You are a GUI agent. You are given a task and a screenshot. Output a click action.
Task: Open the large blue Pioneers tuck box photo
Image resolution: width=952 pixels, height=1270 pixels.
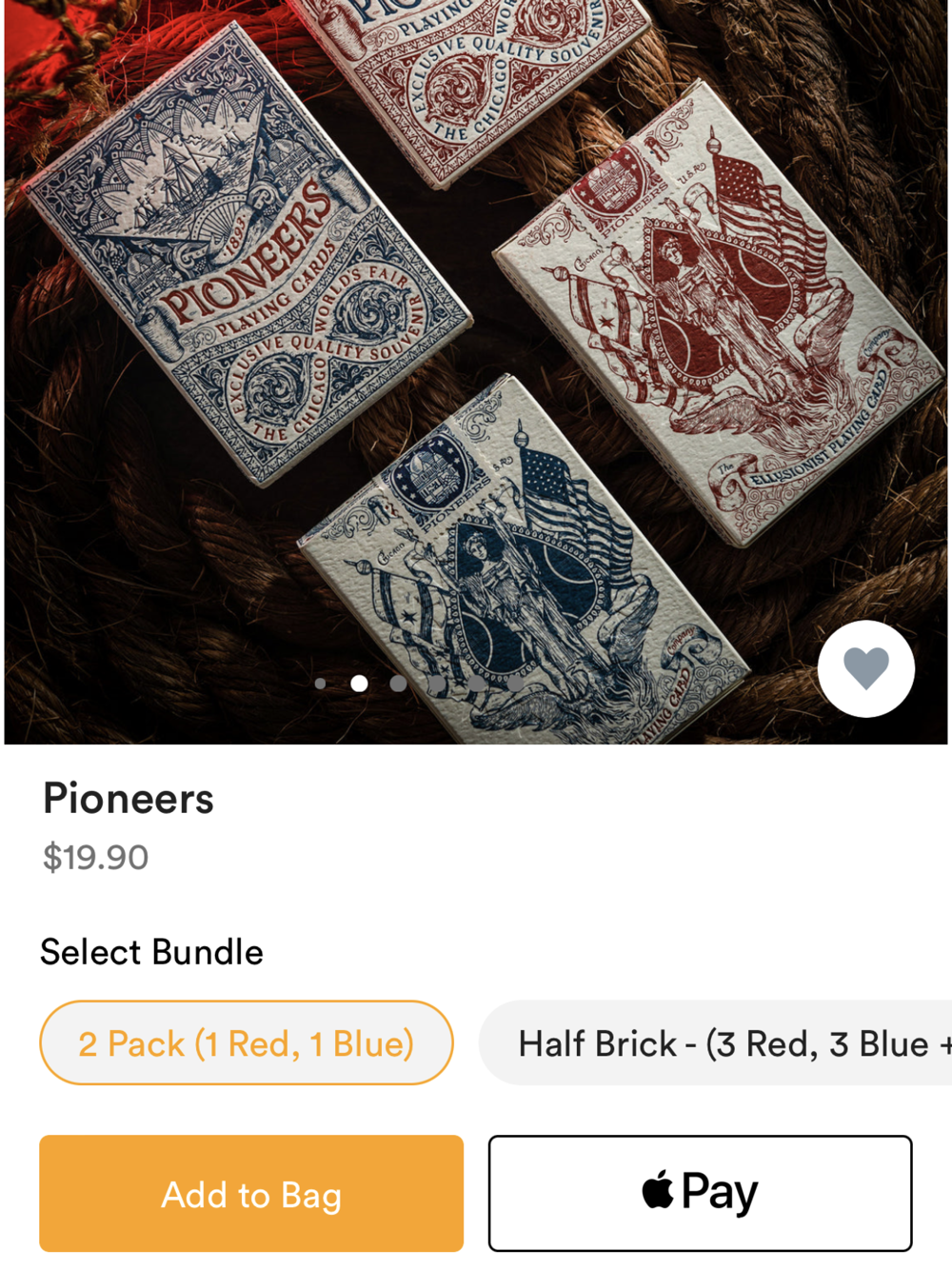[x=248, y=252]
